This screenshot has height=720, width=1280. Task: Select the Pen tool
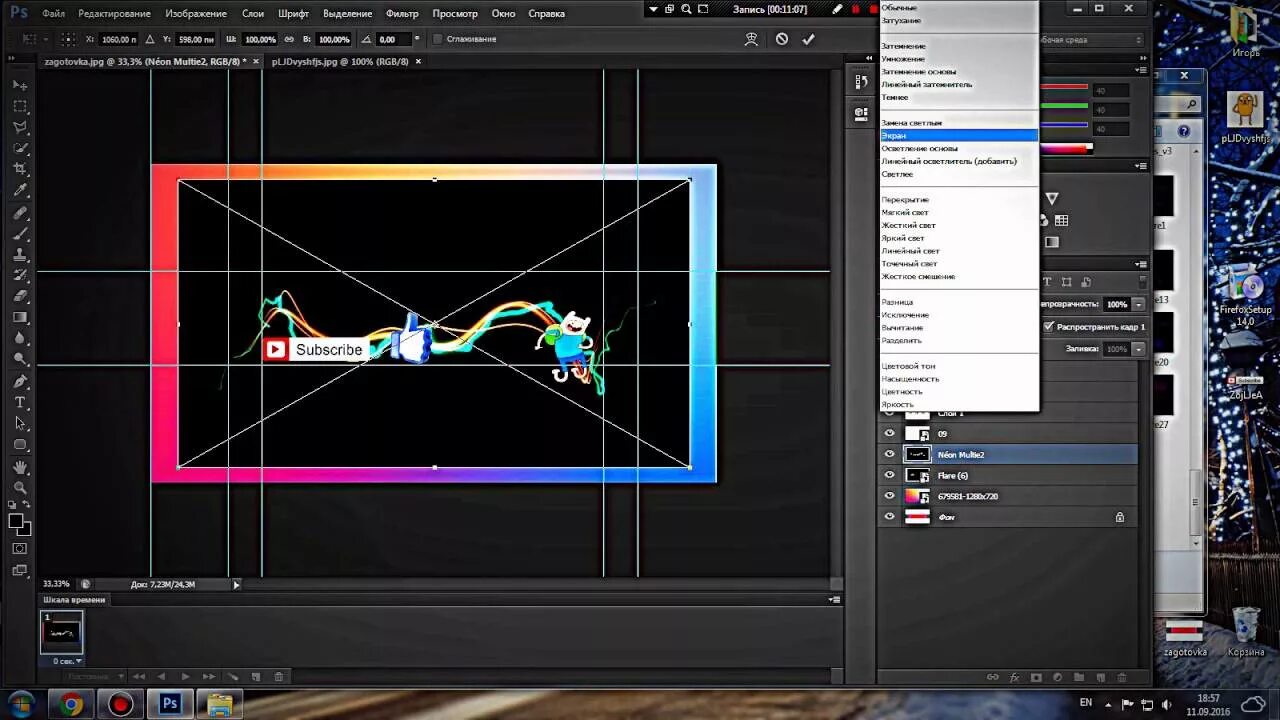tap(20, 382)
